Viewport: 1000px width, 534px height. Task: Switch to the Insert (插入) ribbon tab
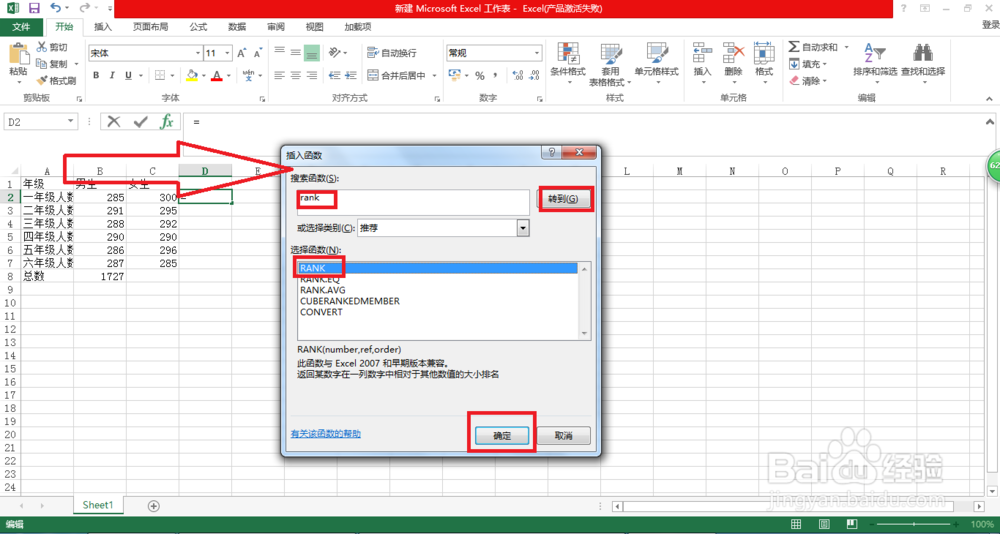(x=103, y=27)
